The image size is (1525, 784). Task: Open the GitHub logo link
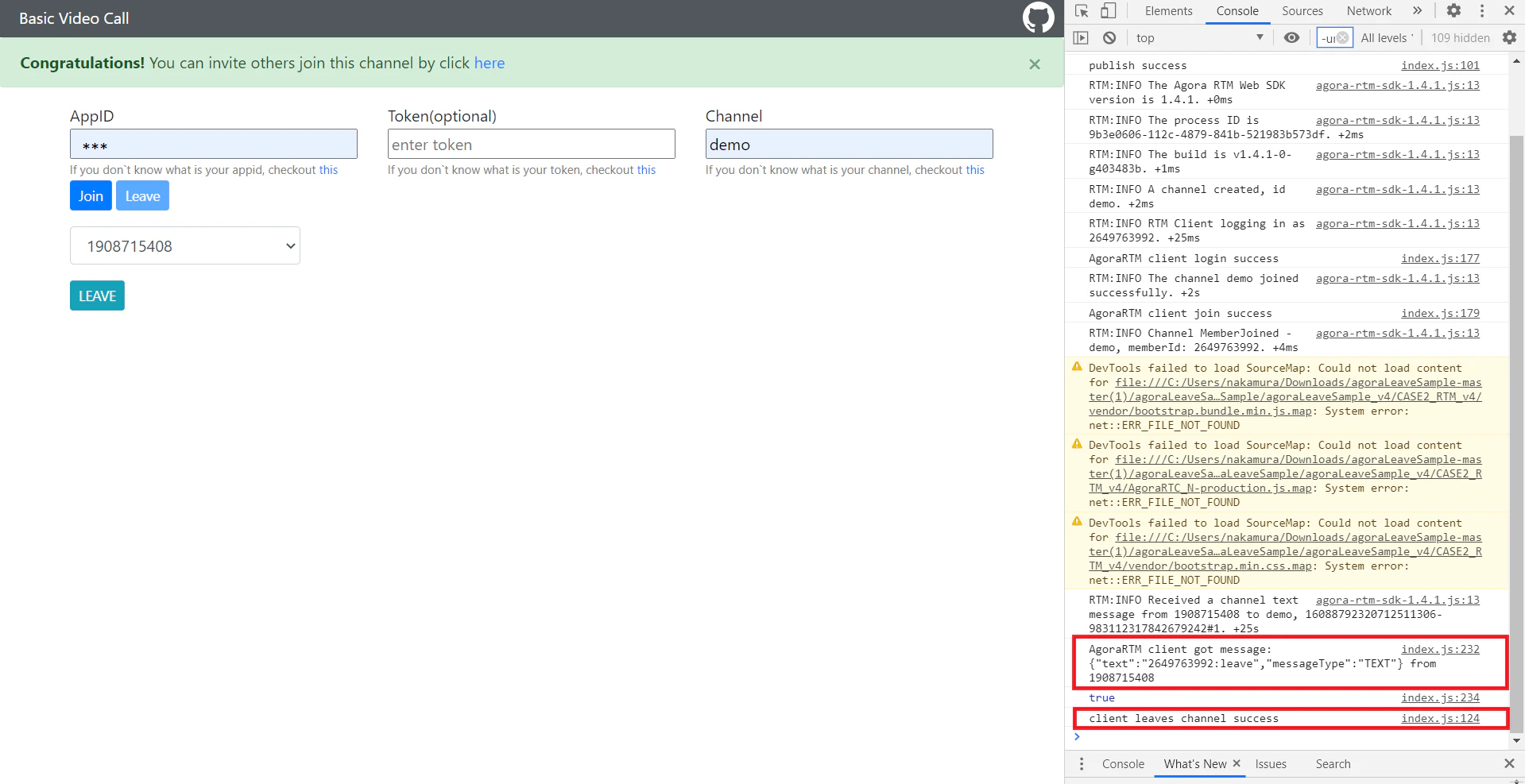point(1038,17)
